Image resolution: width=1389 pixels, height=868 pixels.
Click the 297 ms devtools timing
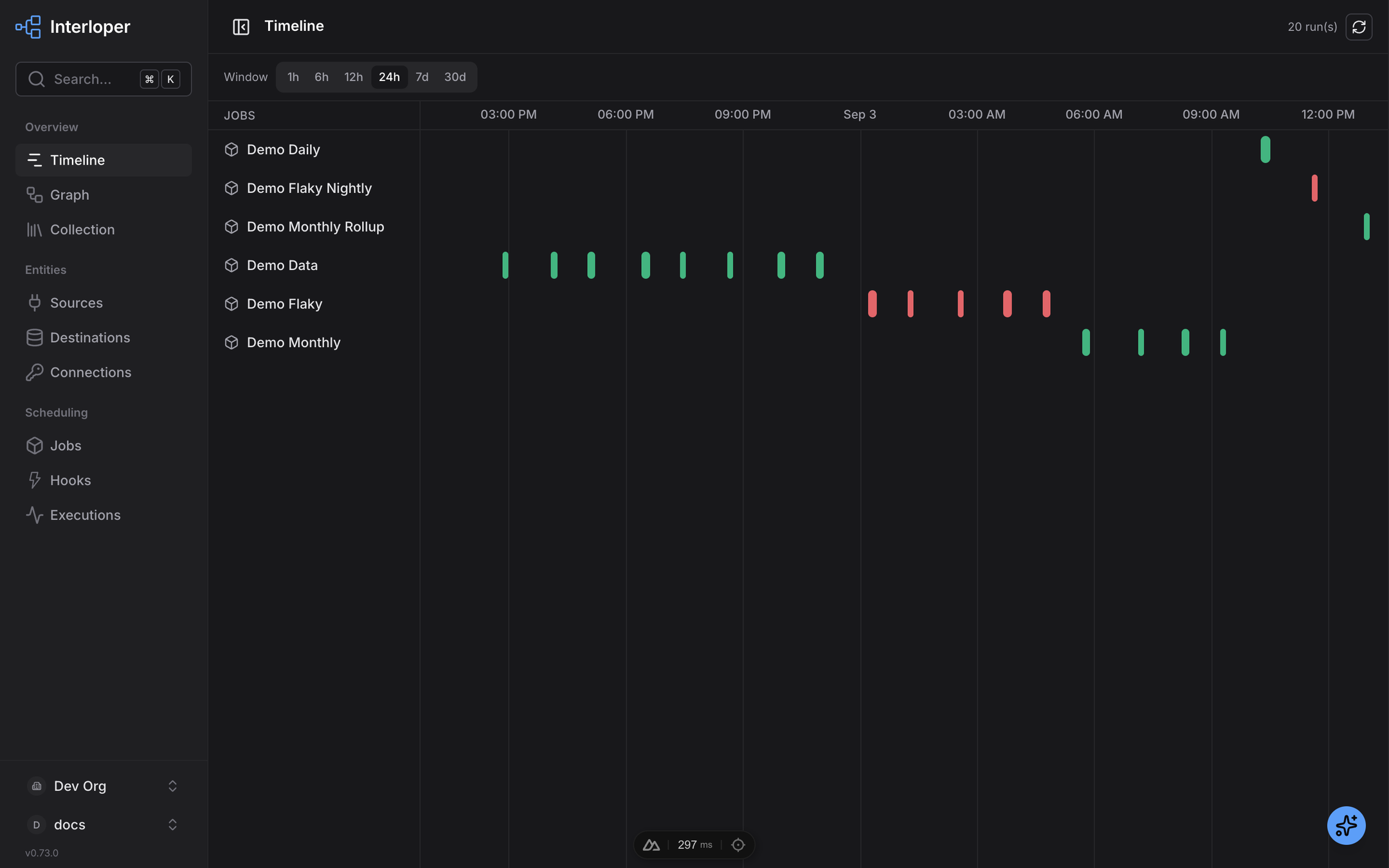coord(694,845)
